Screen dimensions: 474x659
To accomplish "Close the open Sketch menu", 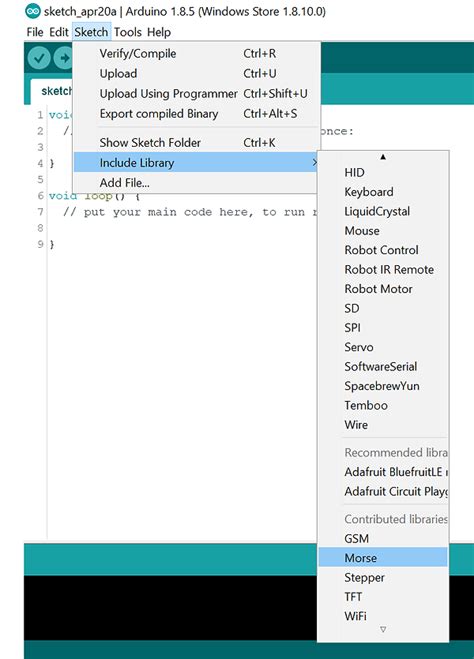I will click(91, 32).
